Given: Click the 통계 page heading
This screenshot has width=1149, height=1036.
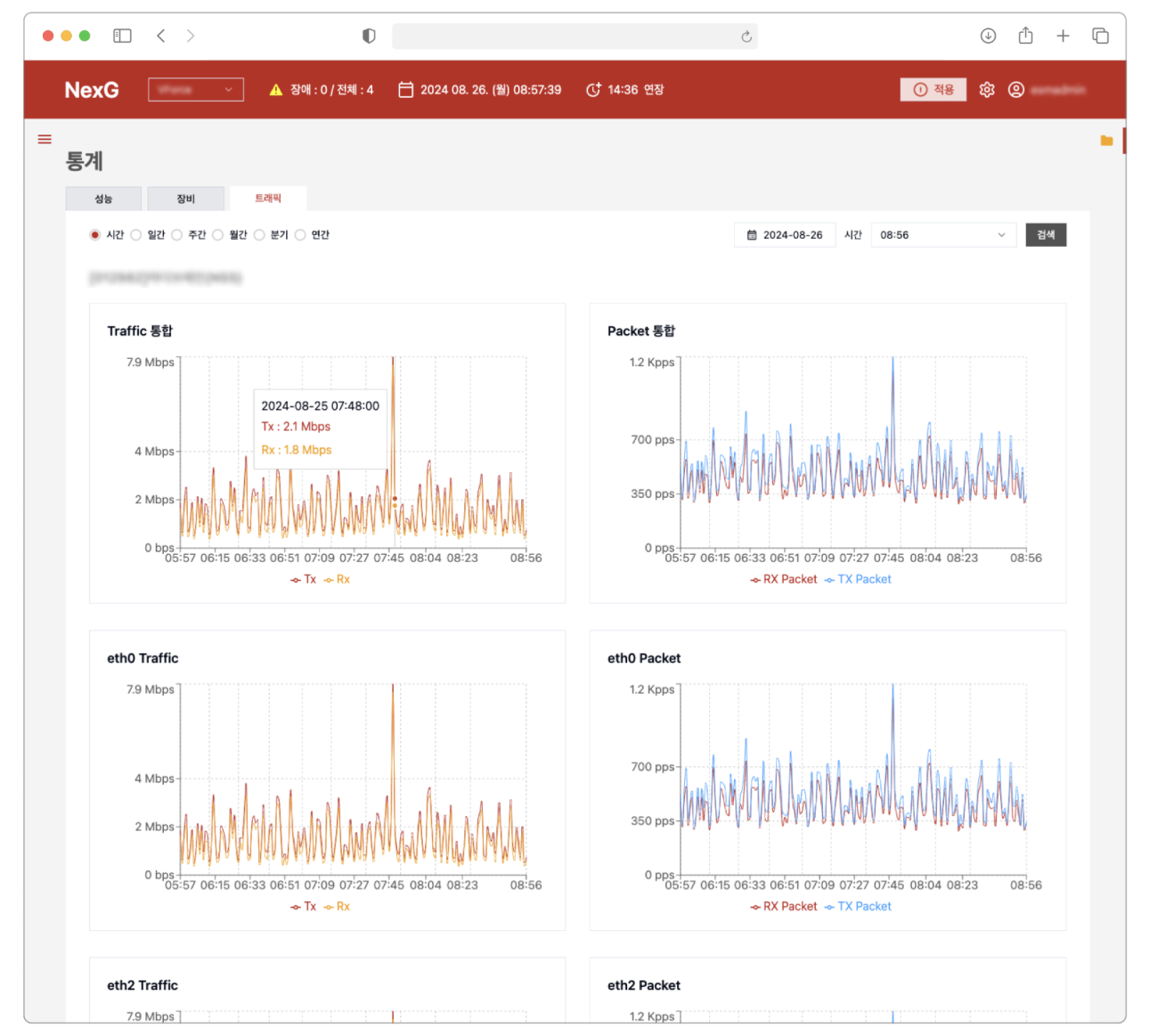Looking at the screenshot, I should click(x=85, y=161).
